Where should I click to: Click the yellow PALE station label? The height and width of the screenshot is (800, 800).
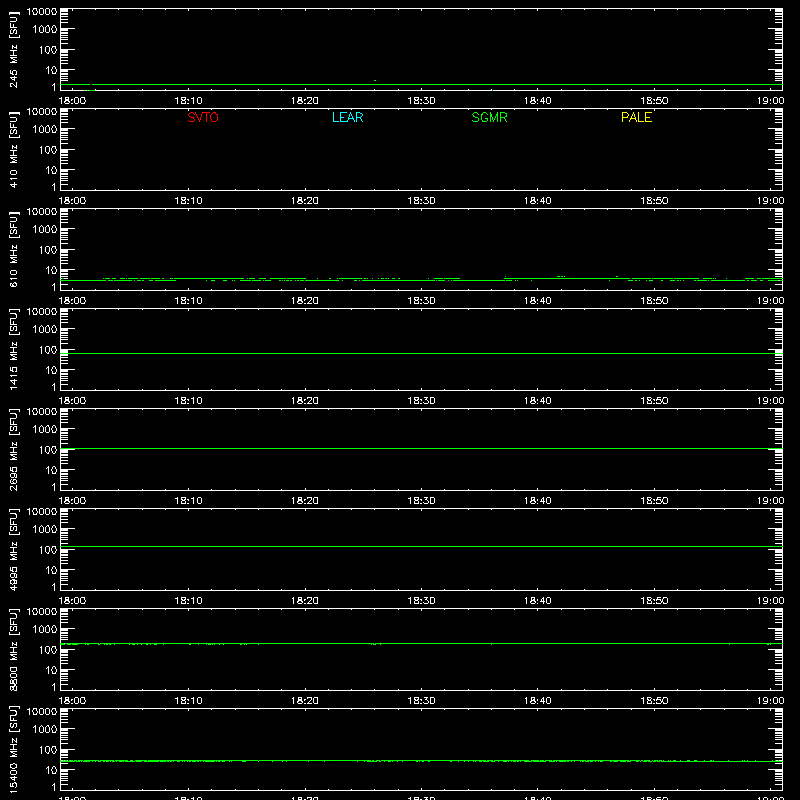point(636,117)
